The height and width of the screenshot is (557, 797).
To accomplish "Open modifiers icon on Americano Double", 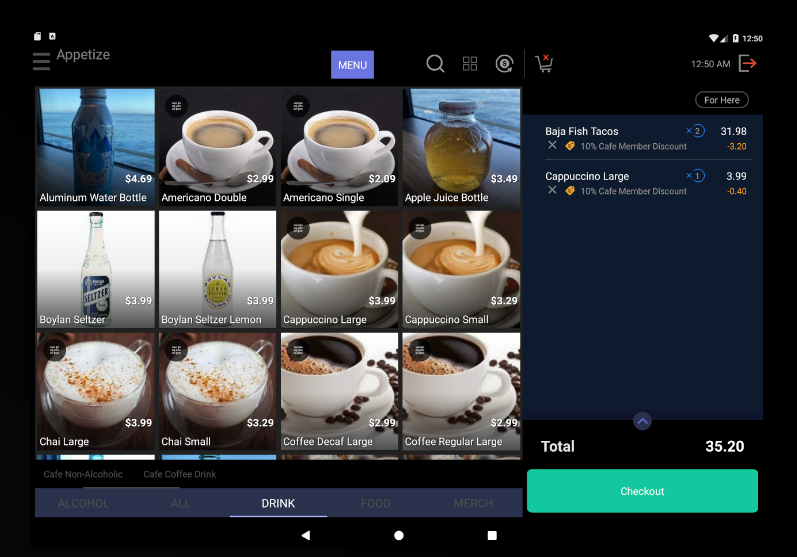I will (x=176, y=106).
